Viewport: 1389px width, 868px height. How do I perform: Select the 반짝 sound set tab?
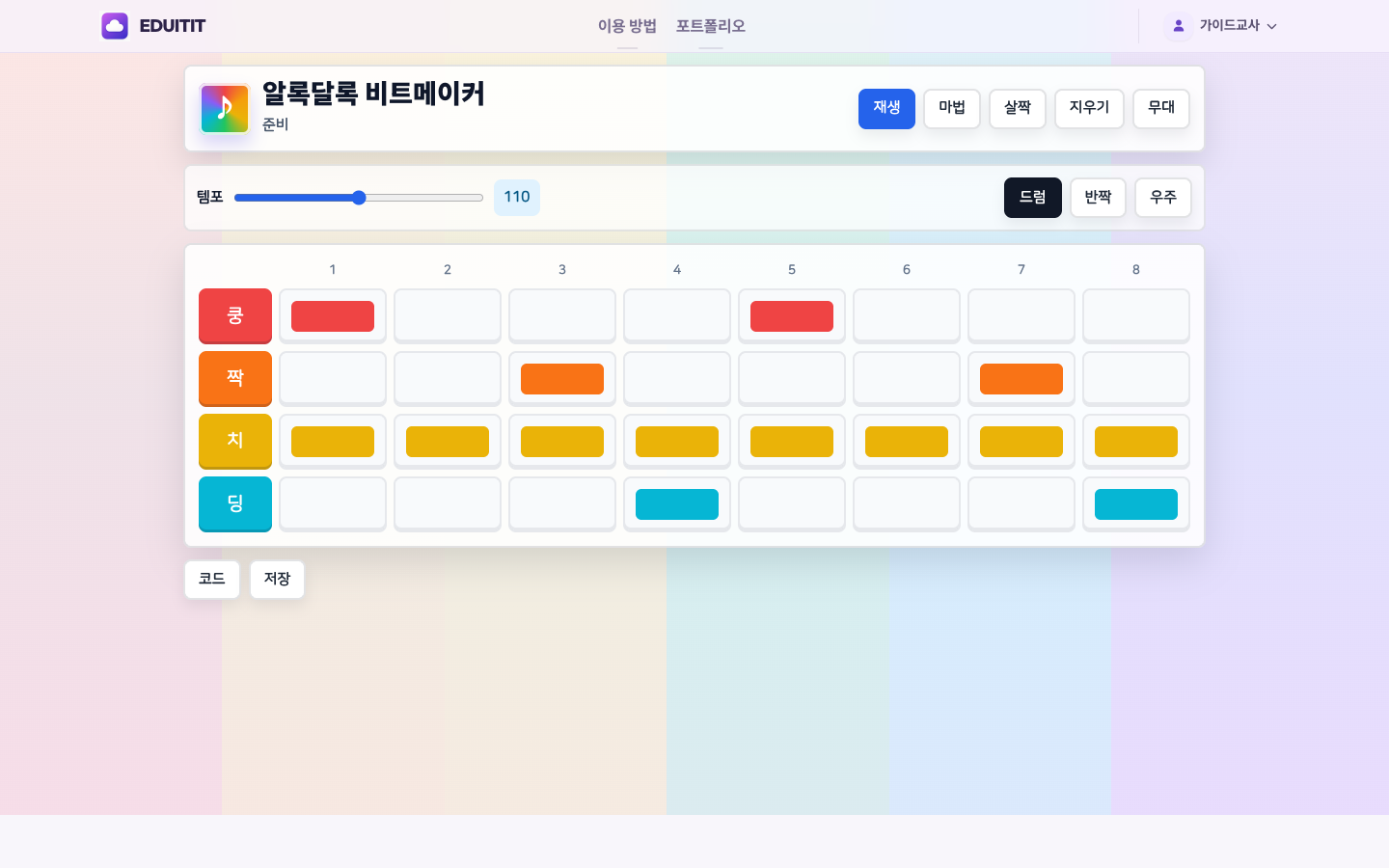[x=1098, y=198]
